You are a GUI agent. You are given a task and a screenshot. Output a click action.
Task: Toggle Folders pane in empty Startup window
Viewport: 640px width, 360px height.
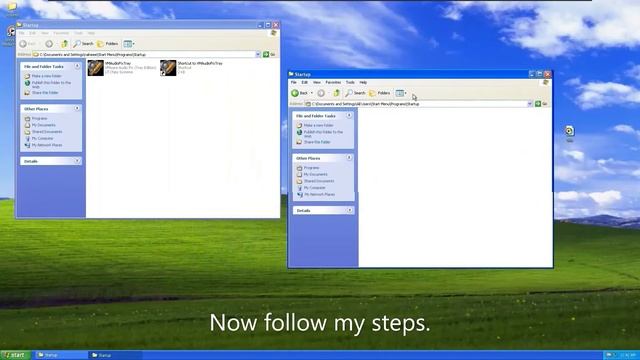pyautogui.click(x=380, y=93)
